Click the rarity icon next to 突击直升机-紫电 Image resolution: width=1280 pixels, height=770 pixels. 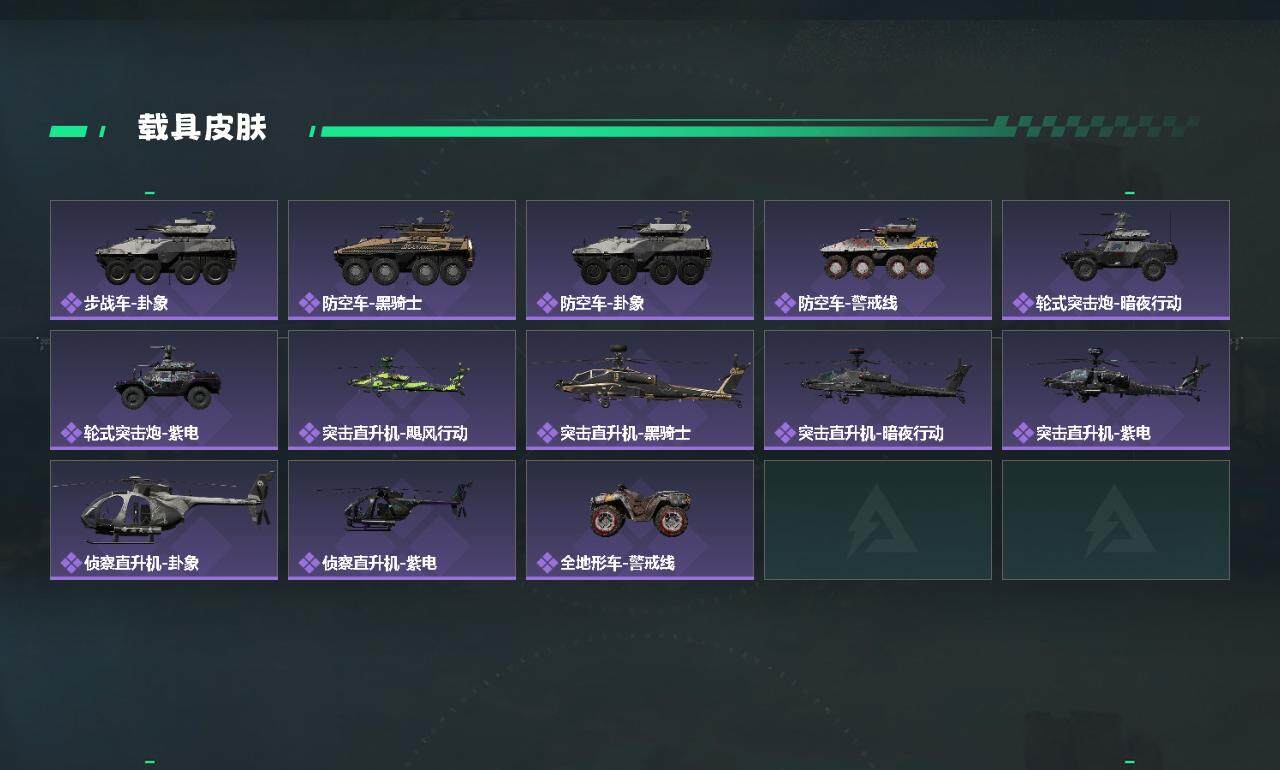[1023, 433]
